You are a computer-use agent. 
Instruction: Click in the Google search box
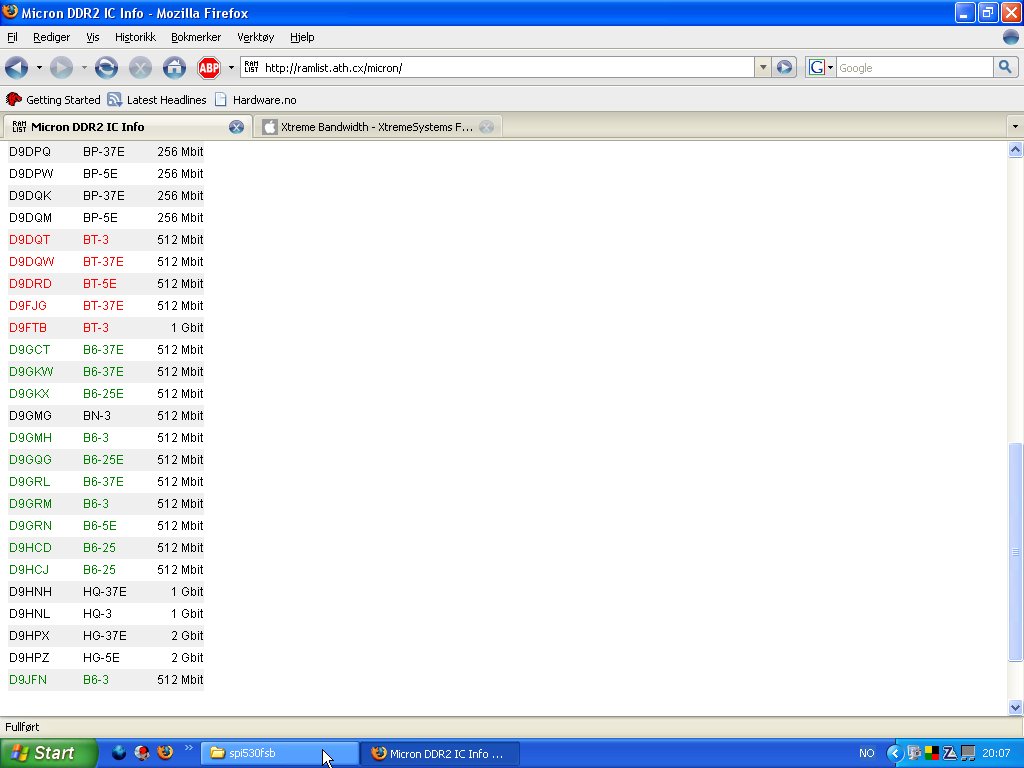pyautogui.click(x=914, y=67)
